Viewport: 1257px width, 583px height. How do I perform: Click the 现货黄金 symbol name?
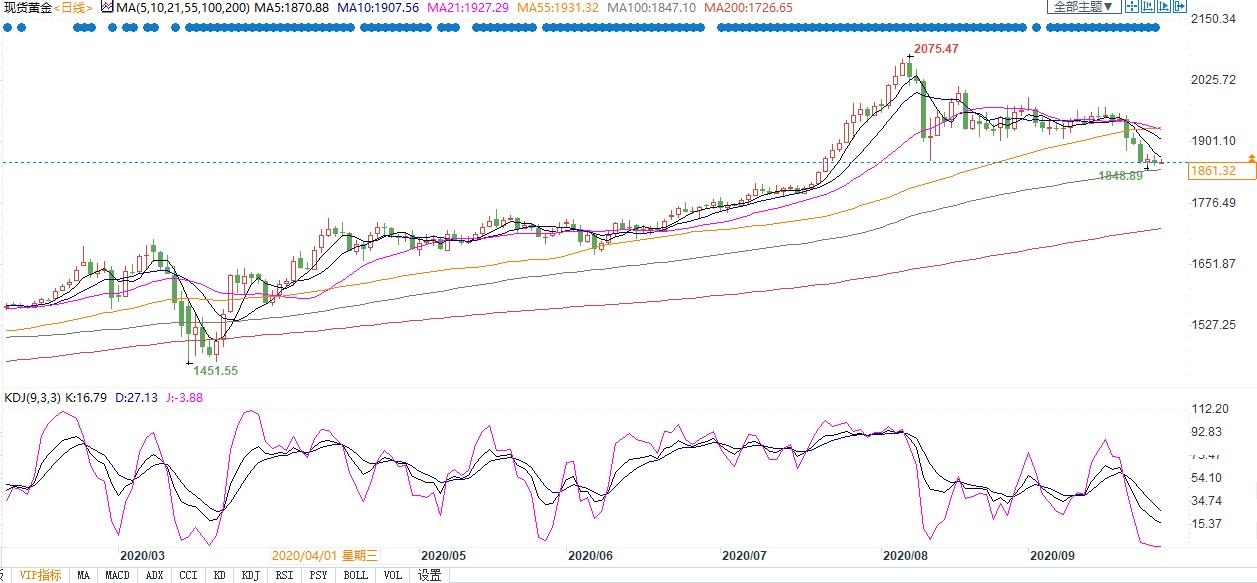click(30, 7)
